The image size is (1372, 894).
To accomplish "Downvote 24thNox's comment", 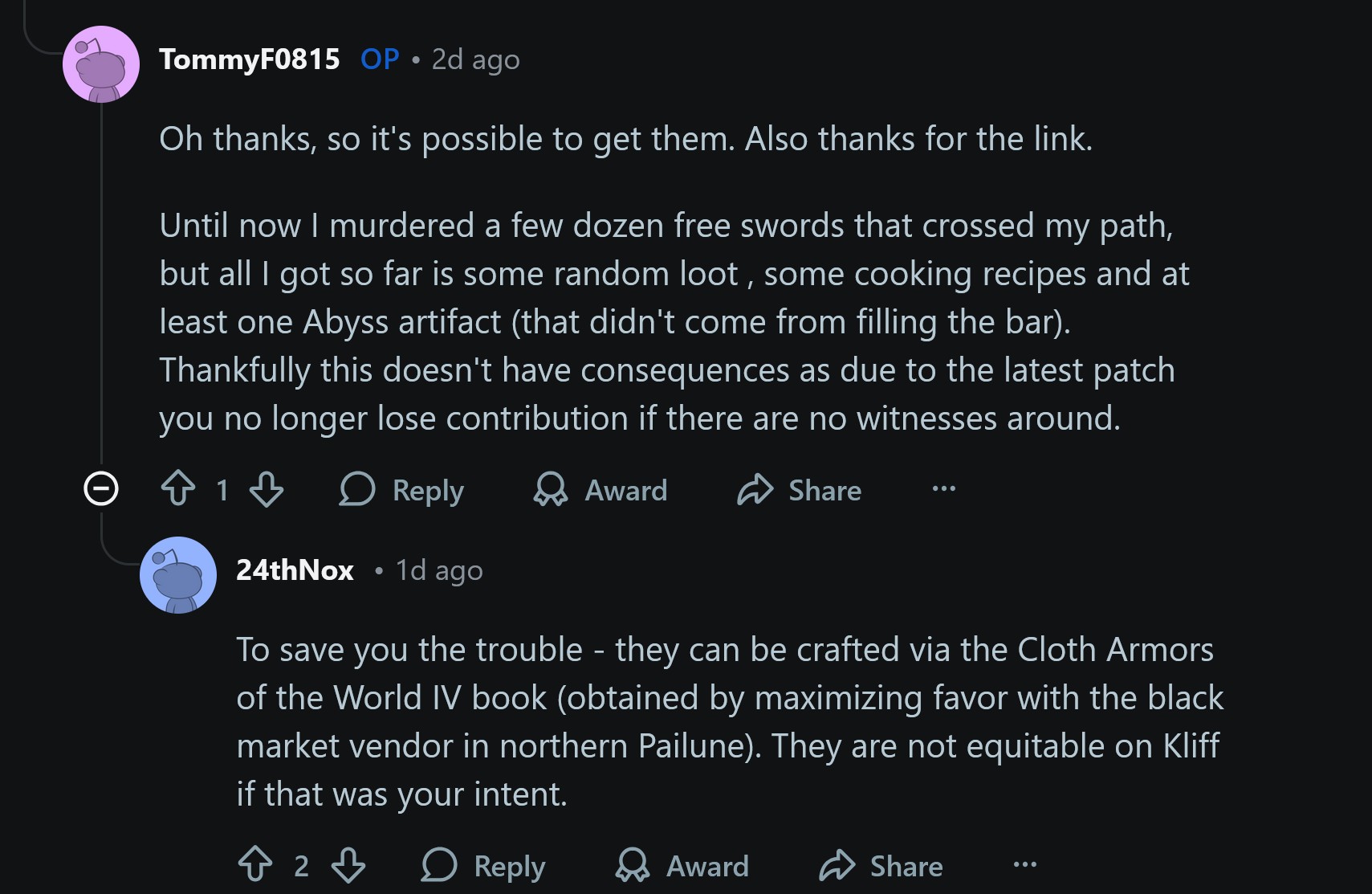I will pyautogui.click(x=348, y=865).
